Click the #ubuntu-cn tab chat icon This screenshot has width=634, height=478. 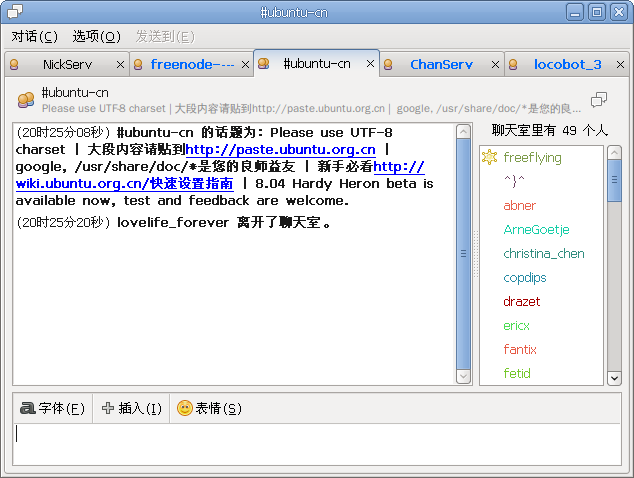tap(264, 63)
